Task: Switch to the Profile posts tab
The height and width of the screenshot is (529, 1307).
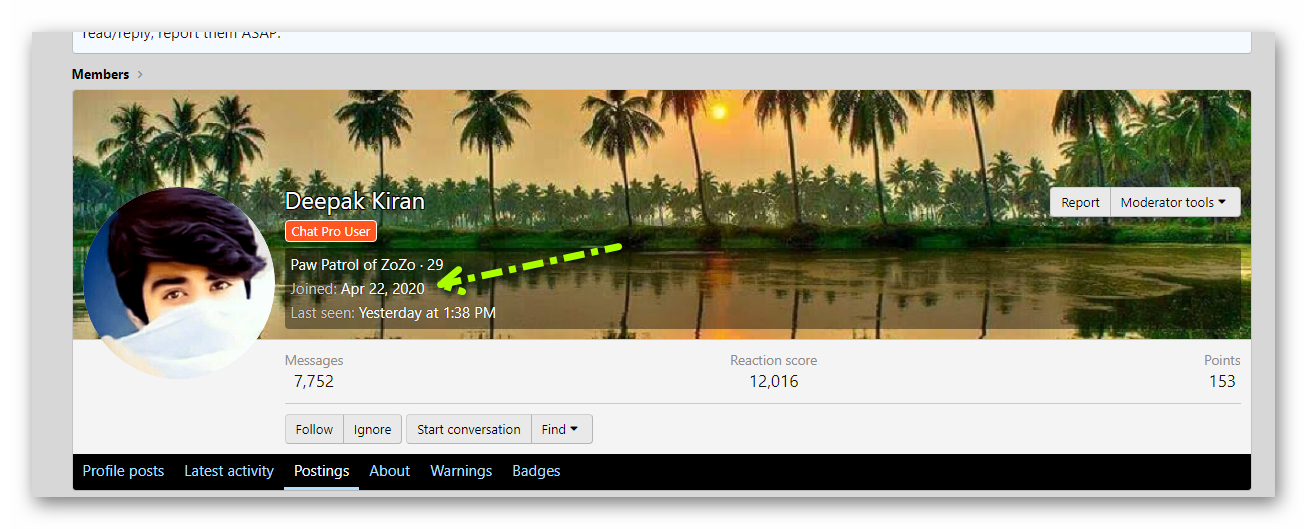Action: (x=123, y=471)
